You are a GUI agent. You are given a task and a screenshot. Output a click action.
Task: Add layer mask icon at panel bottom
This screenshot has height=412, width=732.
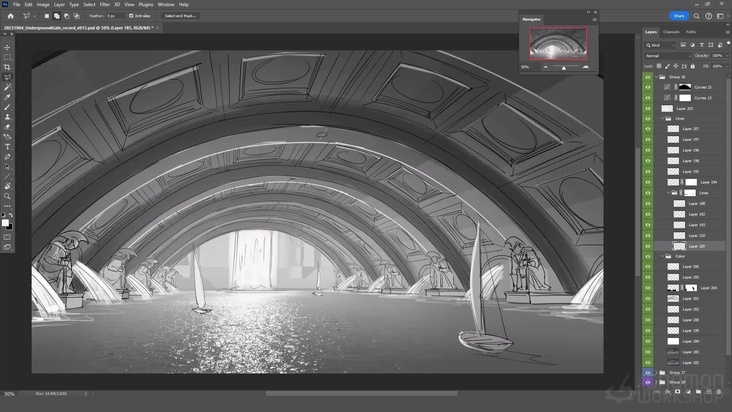coord(678,392)
